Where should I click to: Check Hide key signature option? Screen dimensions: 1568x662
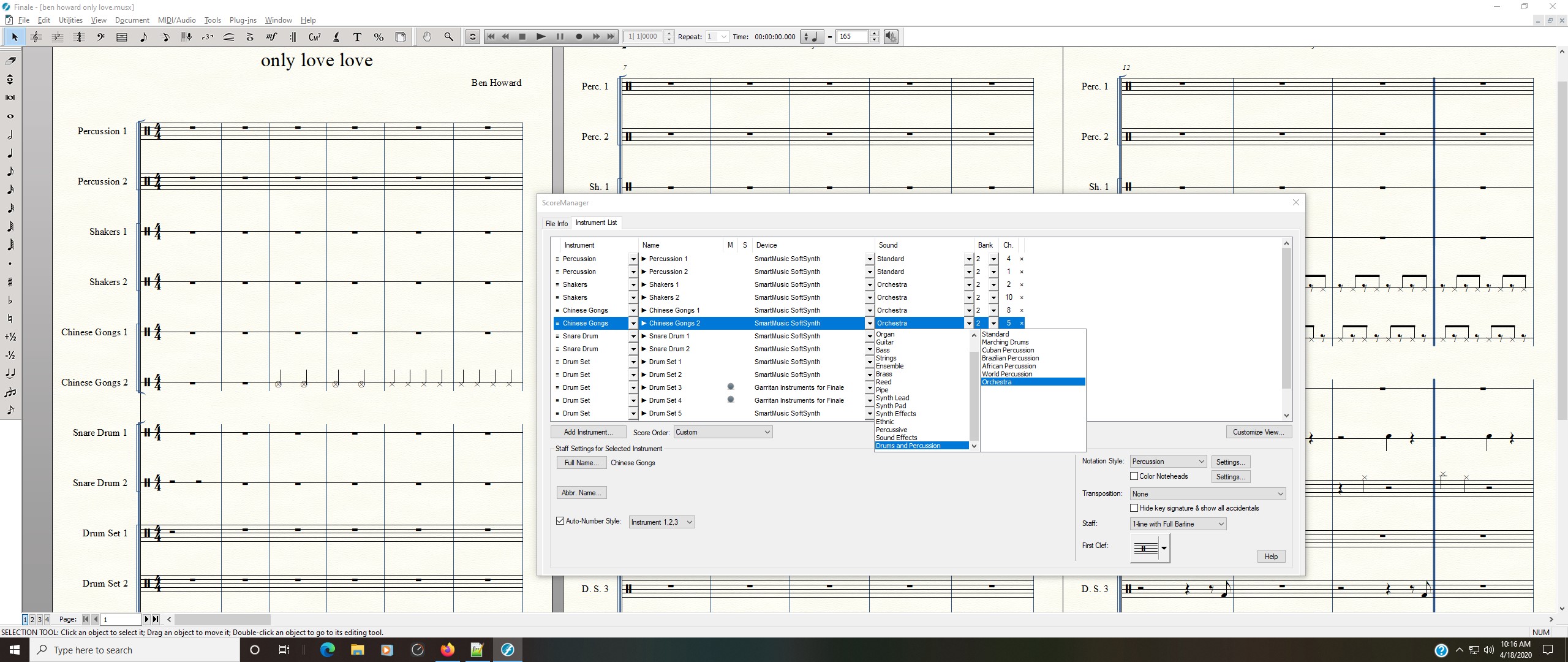[x=1134, y=508]
